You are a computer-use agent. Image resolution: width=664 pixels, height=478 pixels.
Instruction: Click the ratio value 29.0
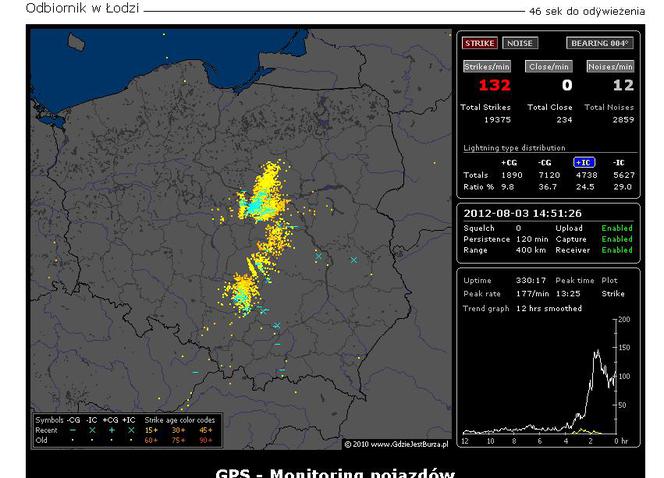(x=622, y=187)
